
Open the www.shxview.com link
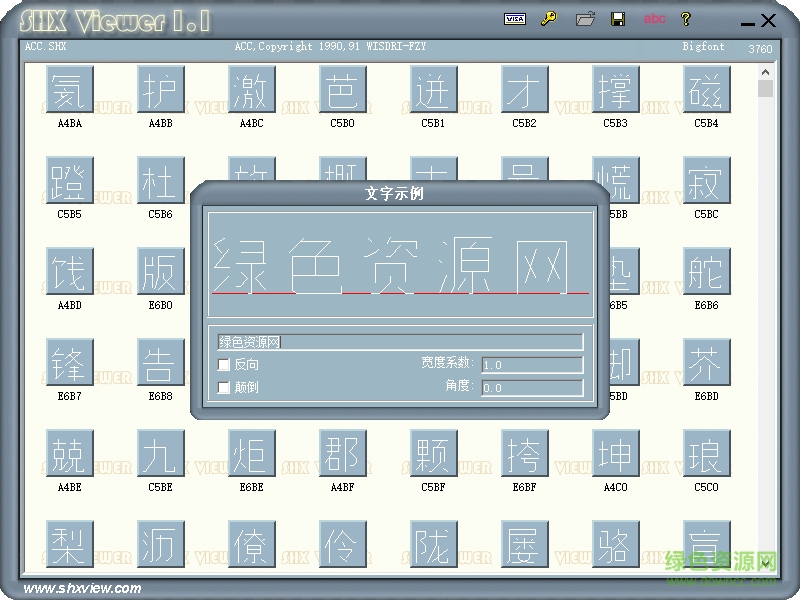point(82,588)
